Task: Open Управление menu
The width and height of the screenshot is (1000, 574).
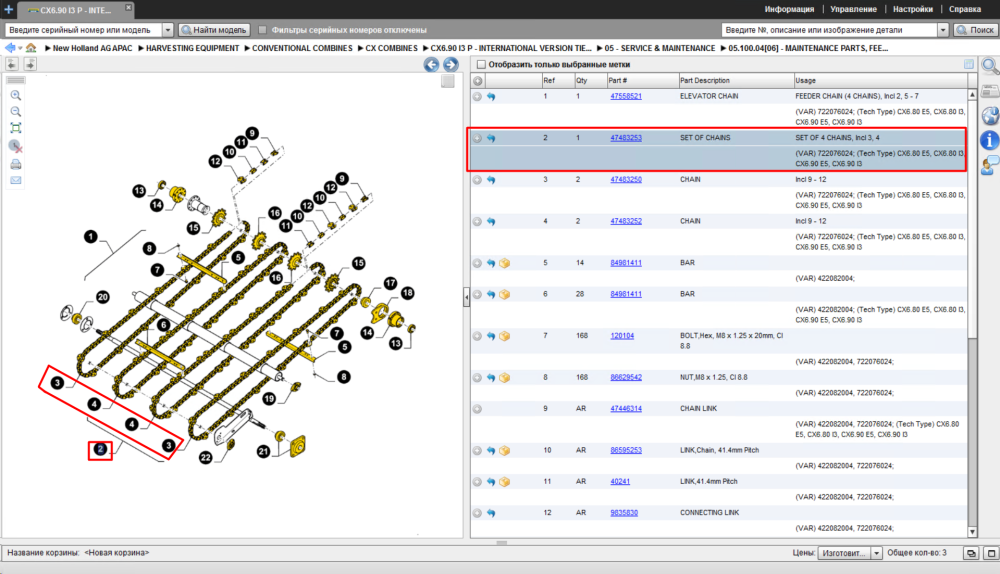Action: 853,9
